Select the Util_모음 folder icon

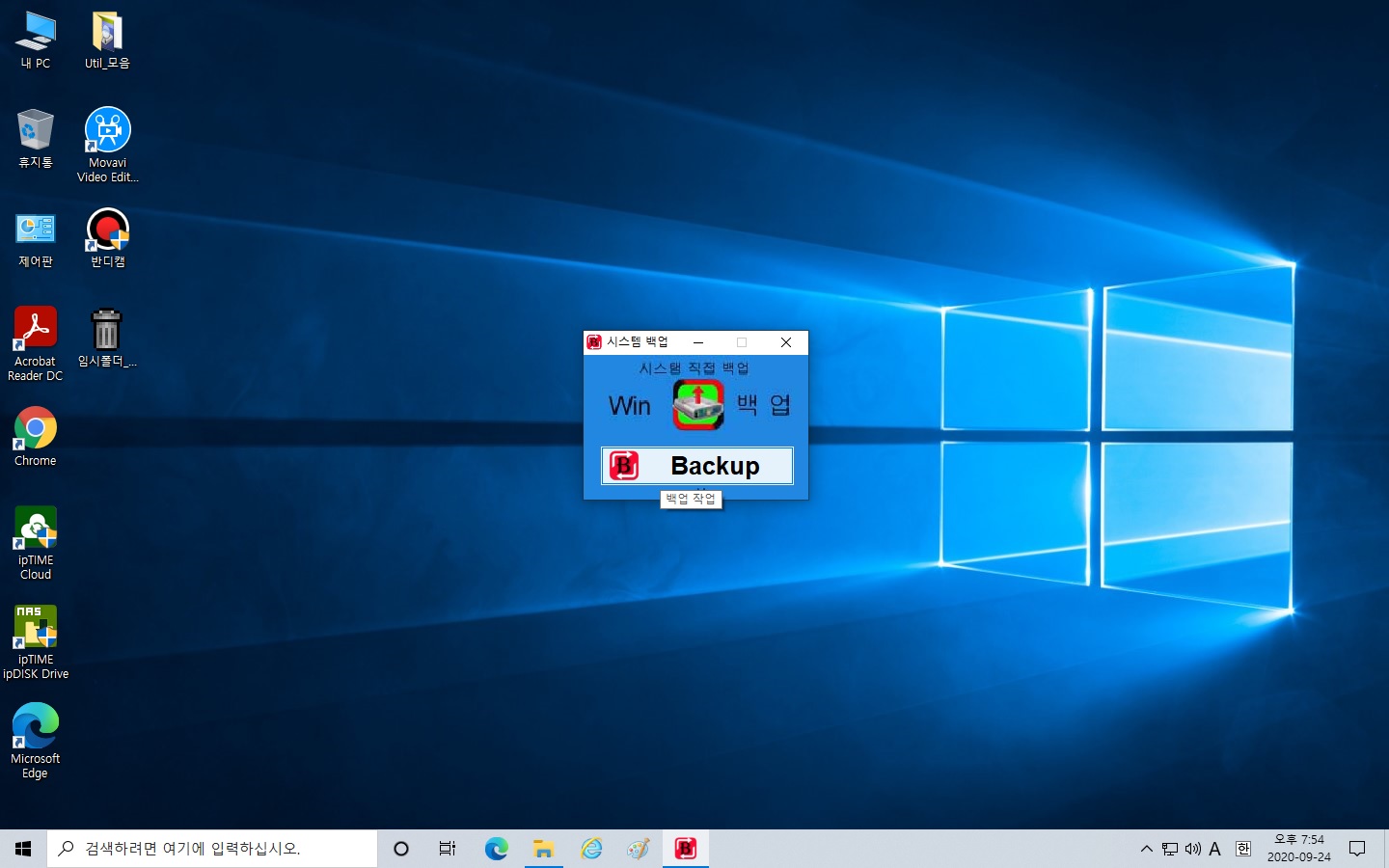point(107,41)
